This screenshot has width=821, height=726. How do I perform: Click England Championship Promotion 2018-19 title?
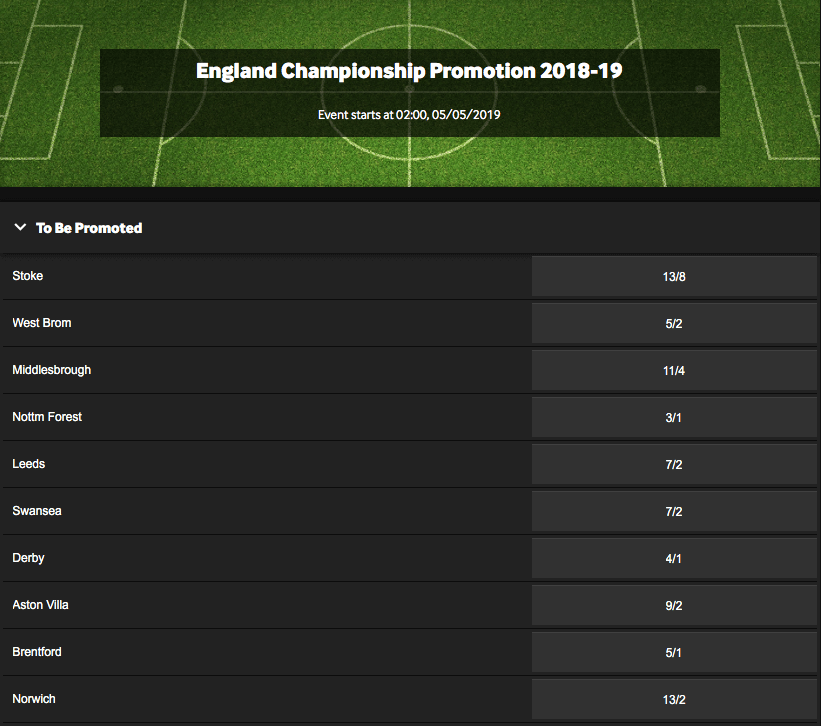[409, 71]
